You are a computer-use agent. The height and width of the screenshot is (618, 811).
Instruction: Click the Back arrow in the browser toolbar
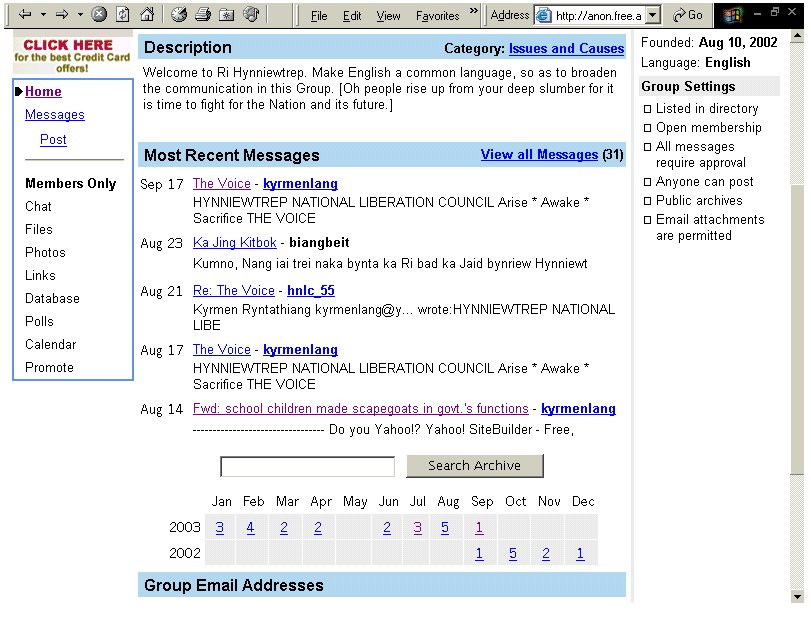(24, 14)
